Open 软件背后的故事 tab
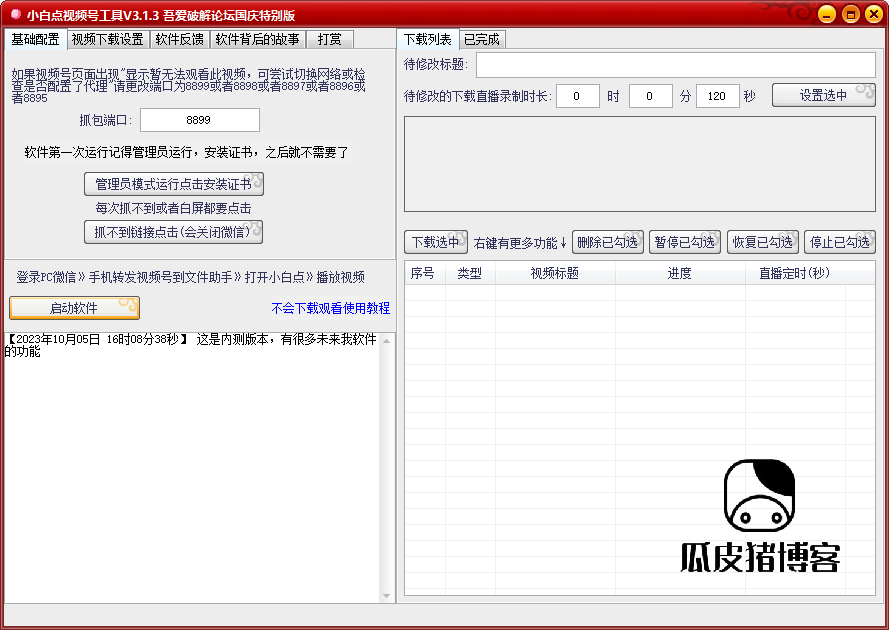 point(257,40)
